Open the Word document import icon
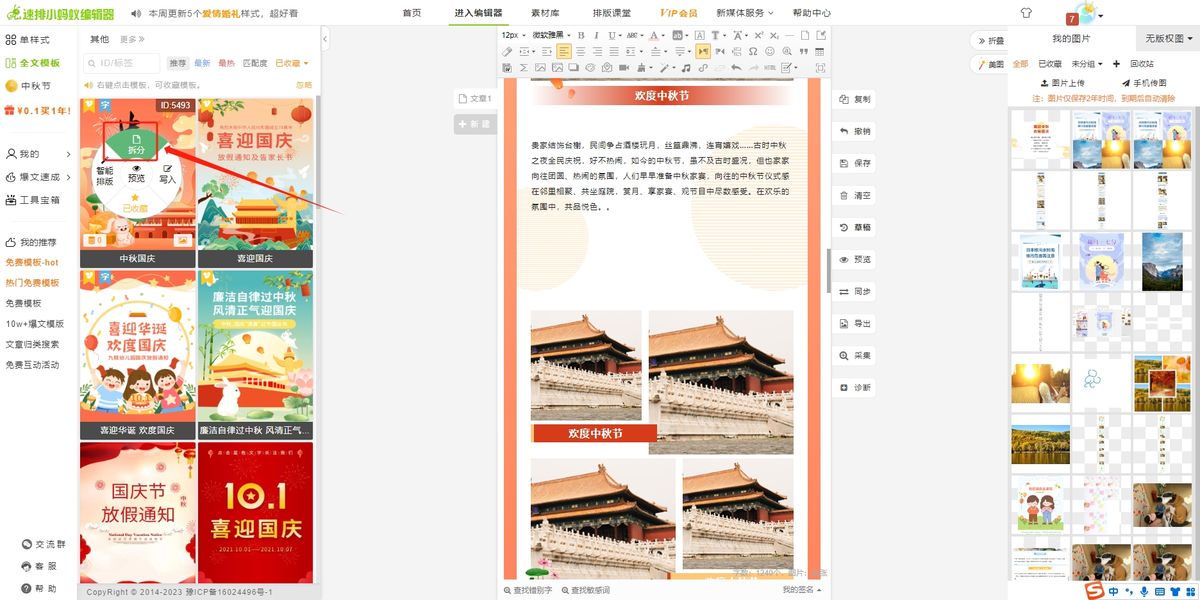The image size is (1200, 600). pyautogui.click(x=506, y=68)
